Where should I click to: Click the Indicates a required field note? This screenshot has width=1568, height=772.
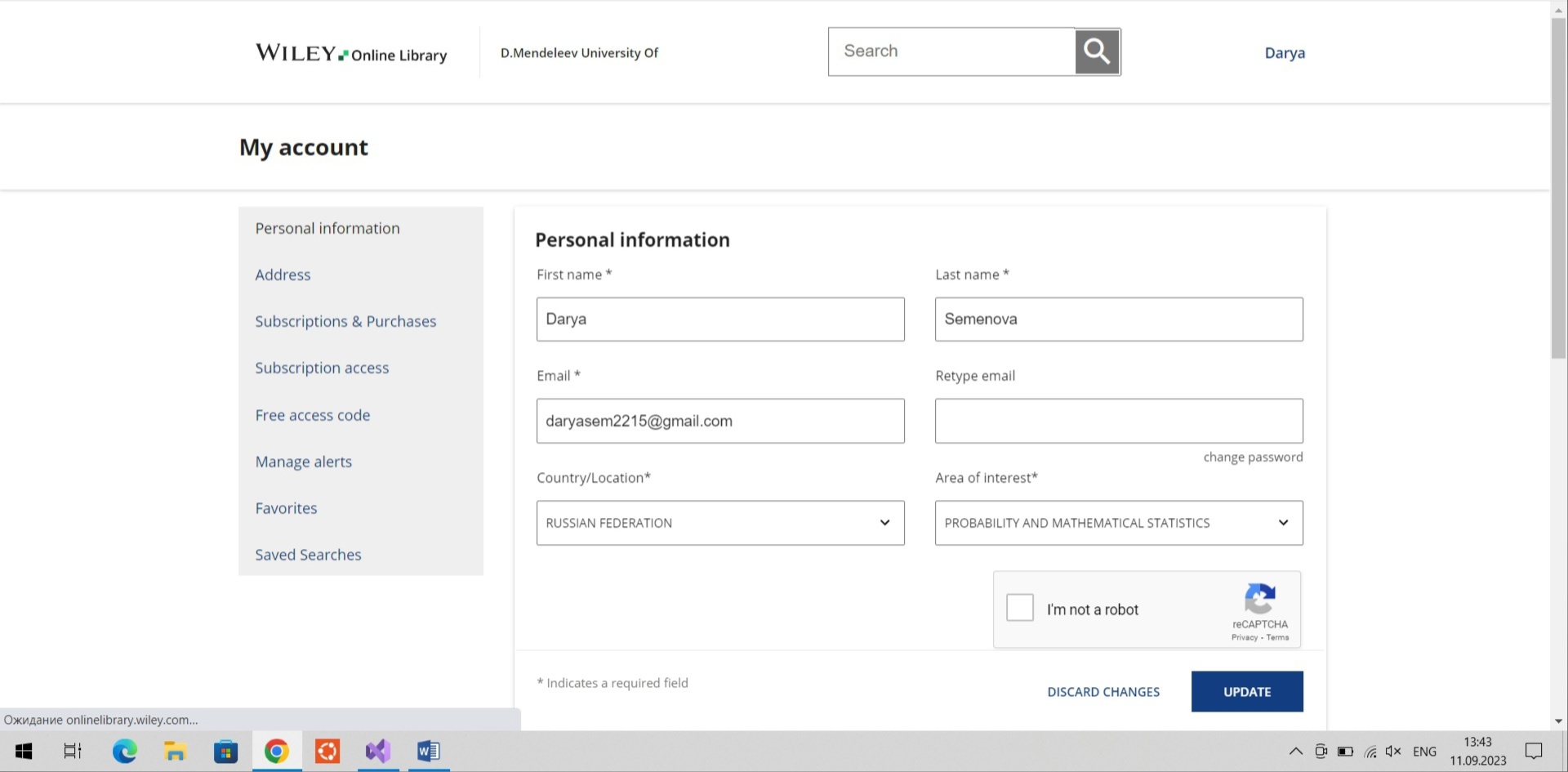pyautogui.click(x=612, y=683)
